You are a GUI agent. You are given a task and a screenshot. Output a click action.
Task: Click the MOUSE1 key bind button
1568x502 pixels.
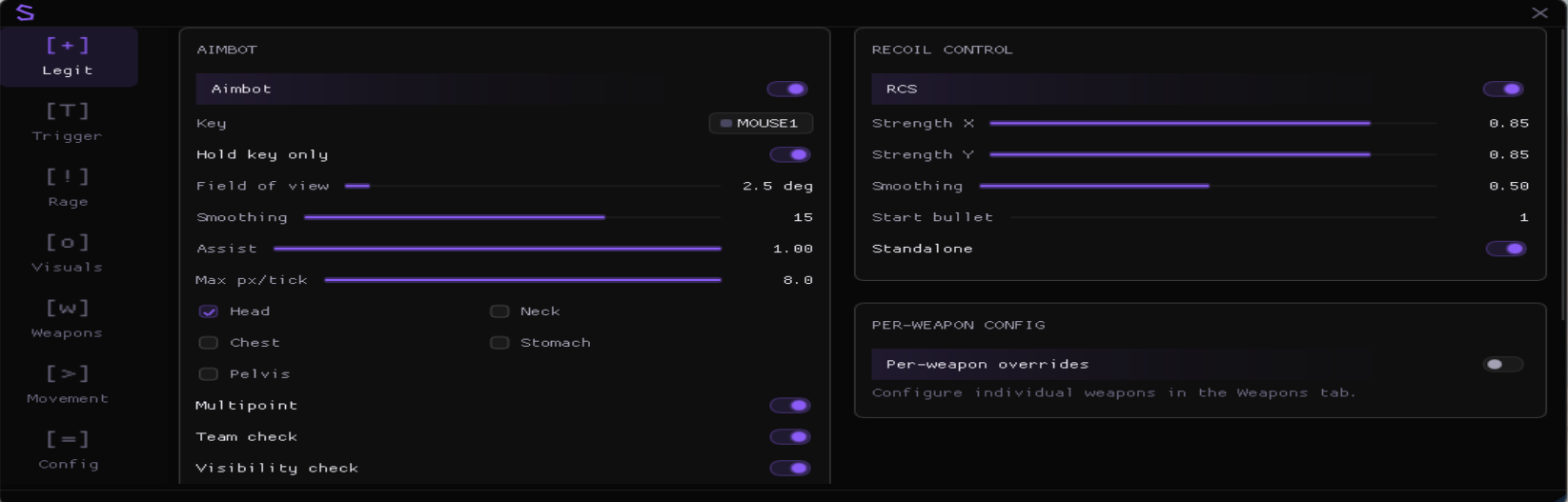click(761, 123)
